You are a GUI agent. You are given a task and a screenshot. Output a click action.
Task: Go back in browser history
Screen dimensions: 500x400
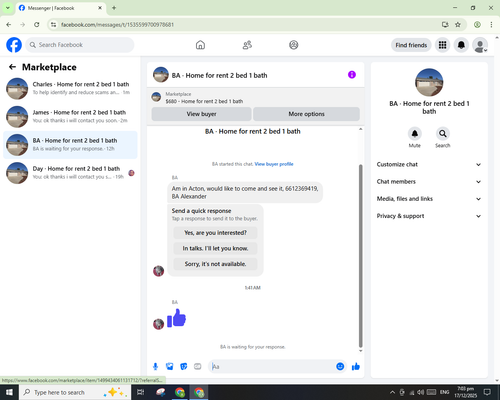(9, 25)
